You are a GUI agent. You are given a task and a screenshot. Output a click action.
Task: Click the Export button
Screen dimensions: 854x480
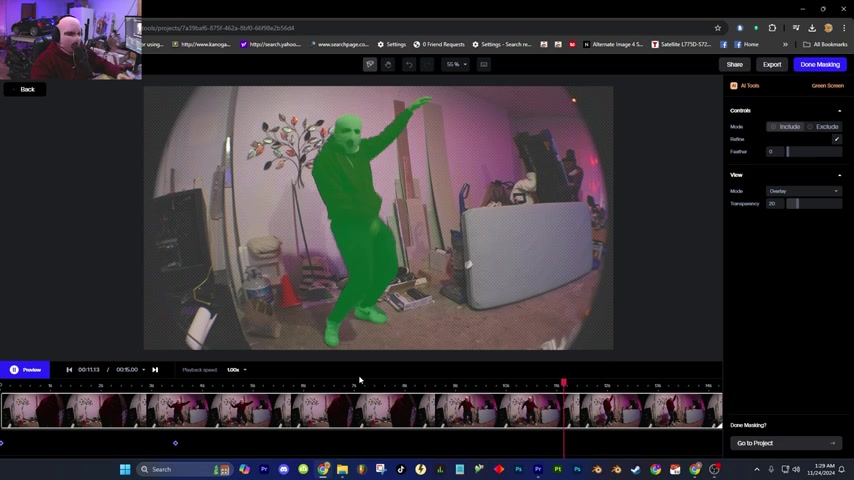pyautogui.click(x=772, y=64)
